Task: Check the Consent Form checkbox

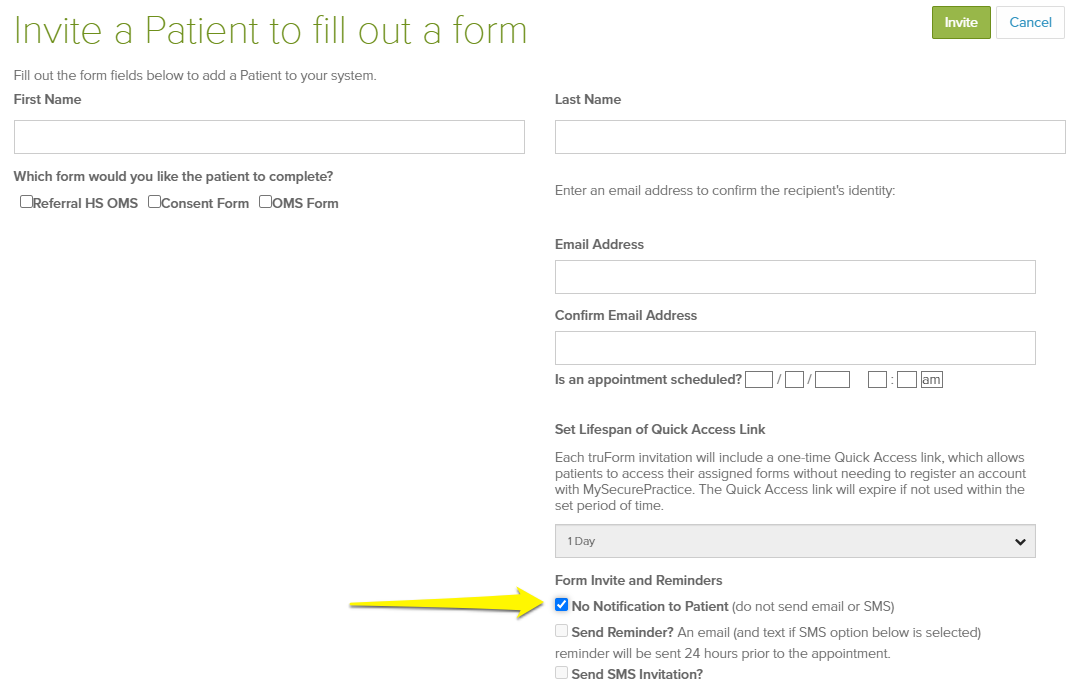Action: (x=155, y=201)
